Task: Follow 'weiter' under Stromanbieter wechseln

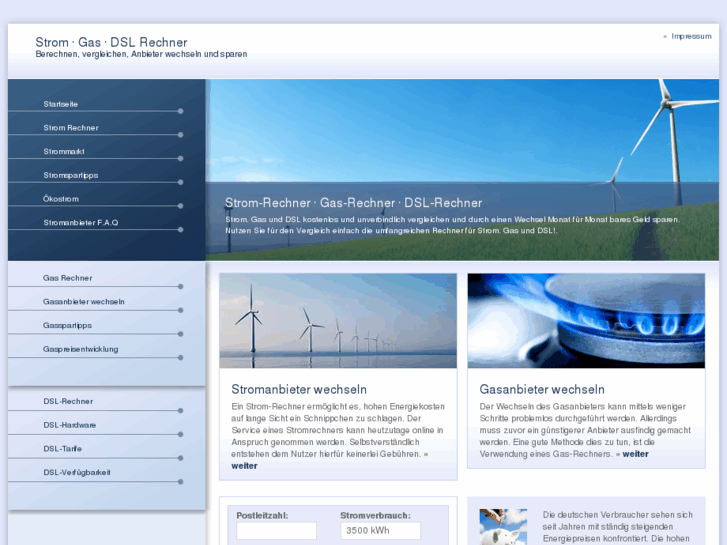Action: (244, 466)
